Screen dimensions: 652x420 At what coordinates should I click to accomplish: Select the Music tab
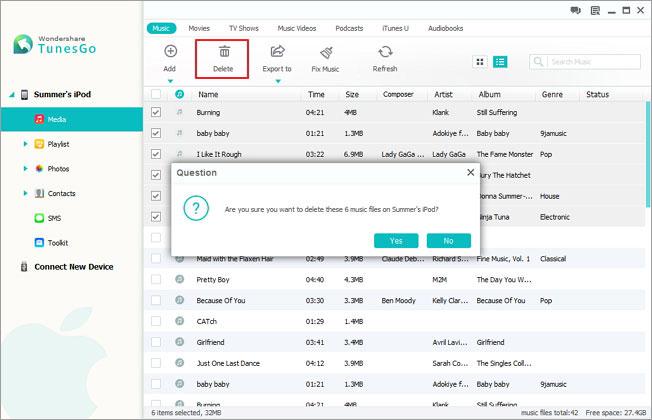161,28
